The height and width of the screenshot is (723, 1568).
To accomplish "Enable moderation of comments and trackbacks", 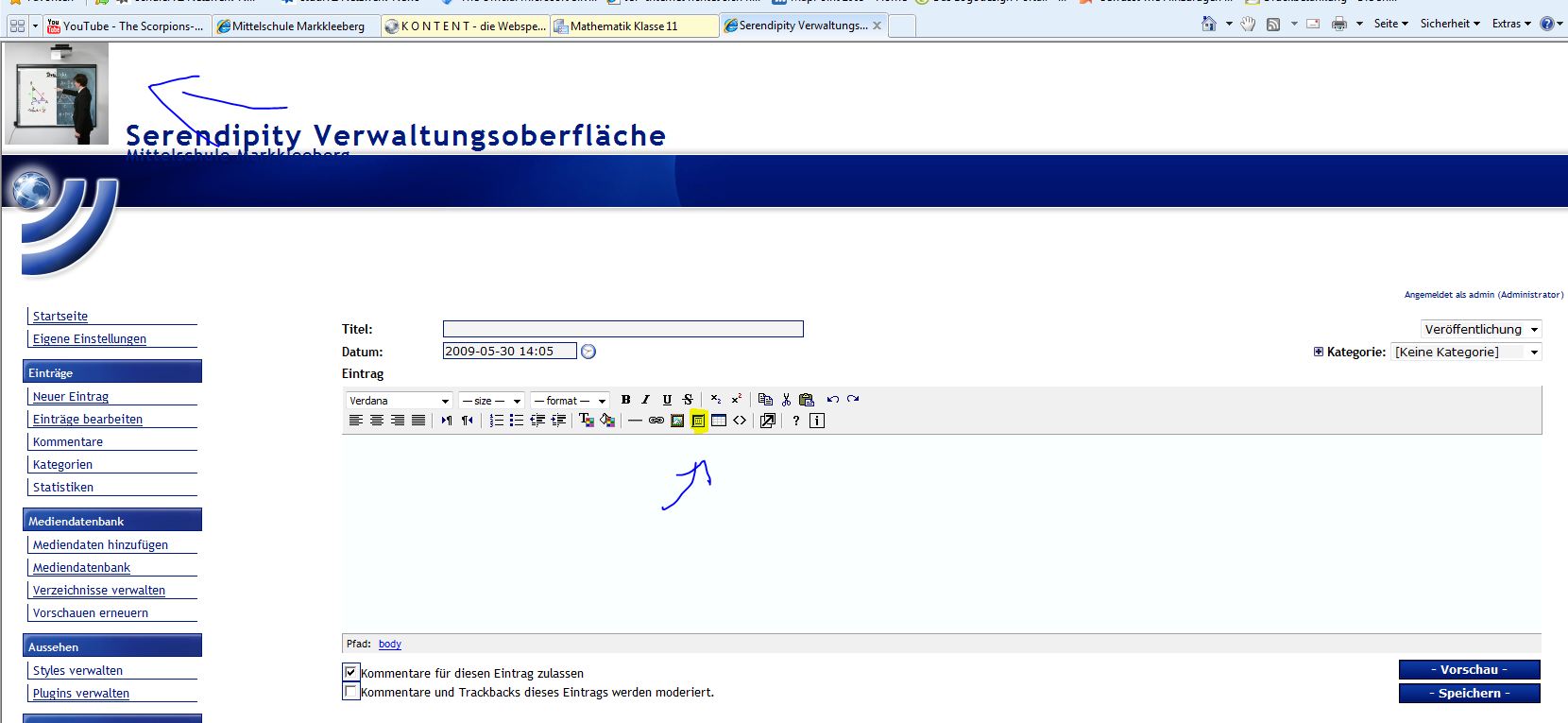I will point(350,691).
